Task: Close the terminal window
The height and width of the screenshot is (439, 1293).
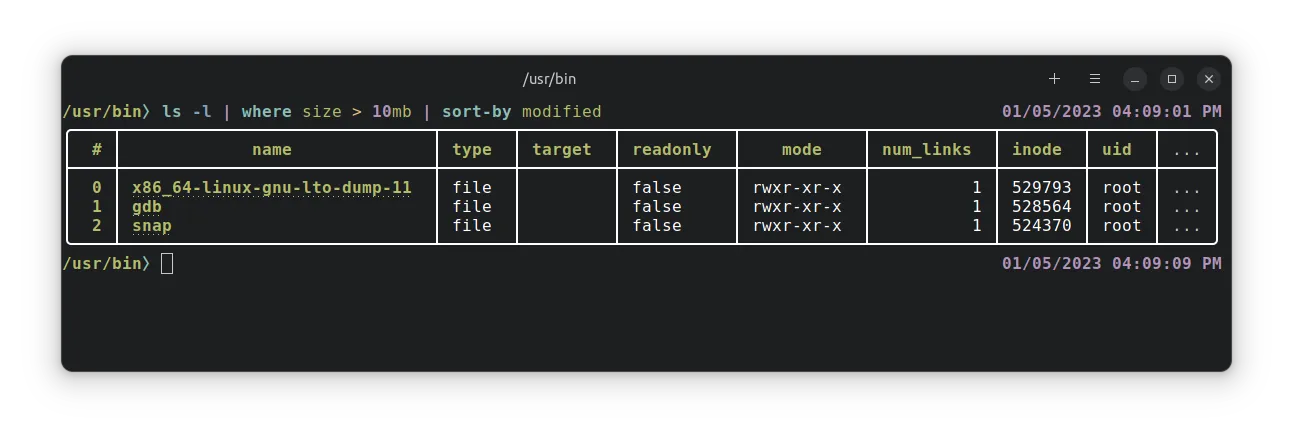Action: pyautogui.click(x=1209, y=79)
